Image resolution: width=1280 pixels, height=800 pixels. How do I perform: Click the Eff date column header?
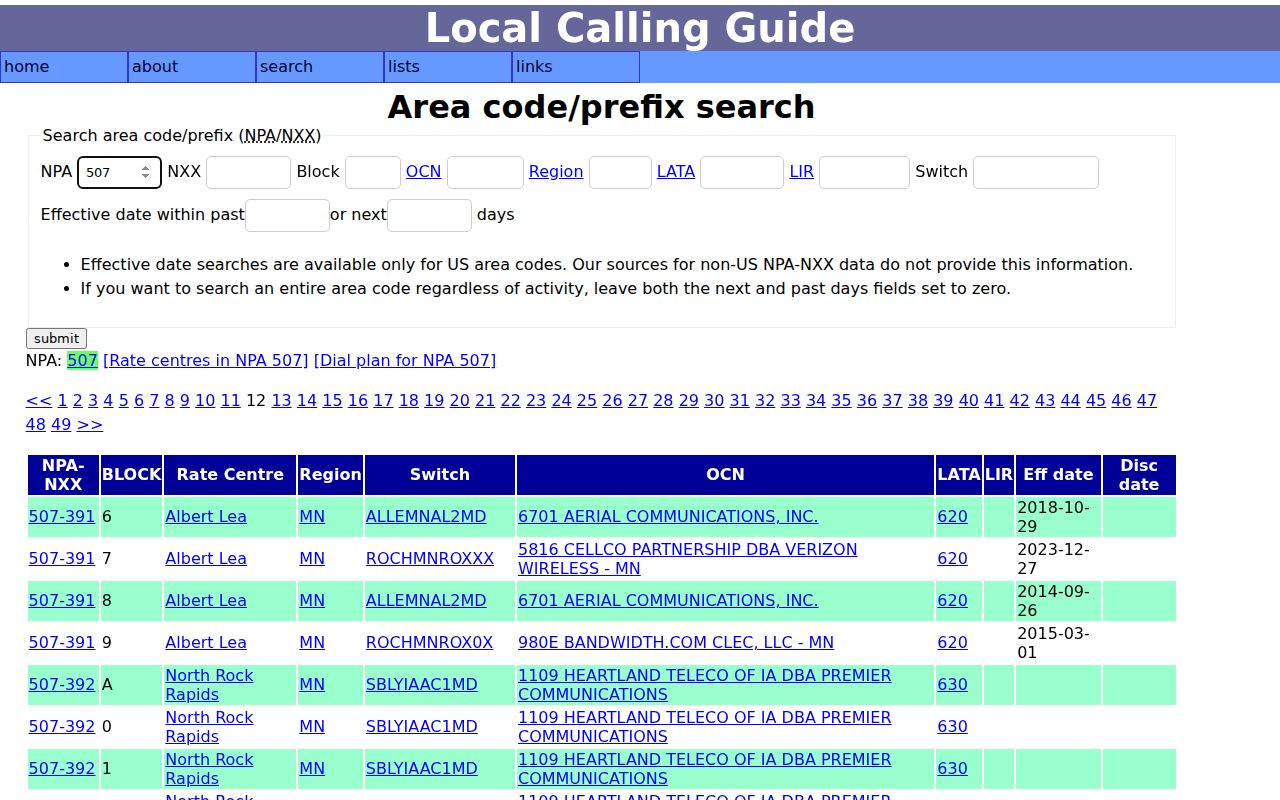[1058, 475]
